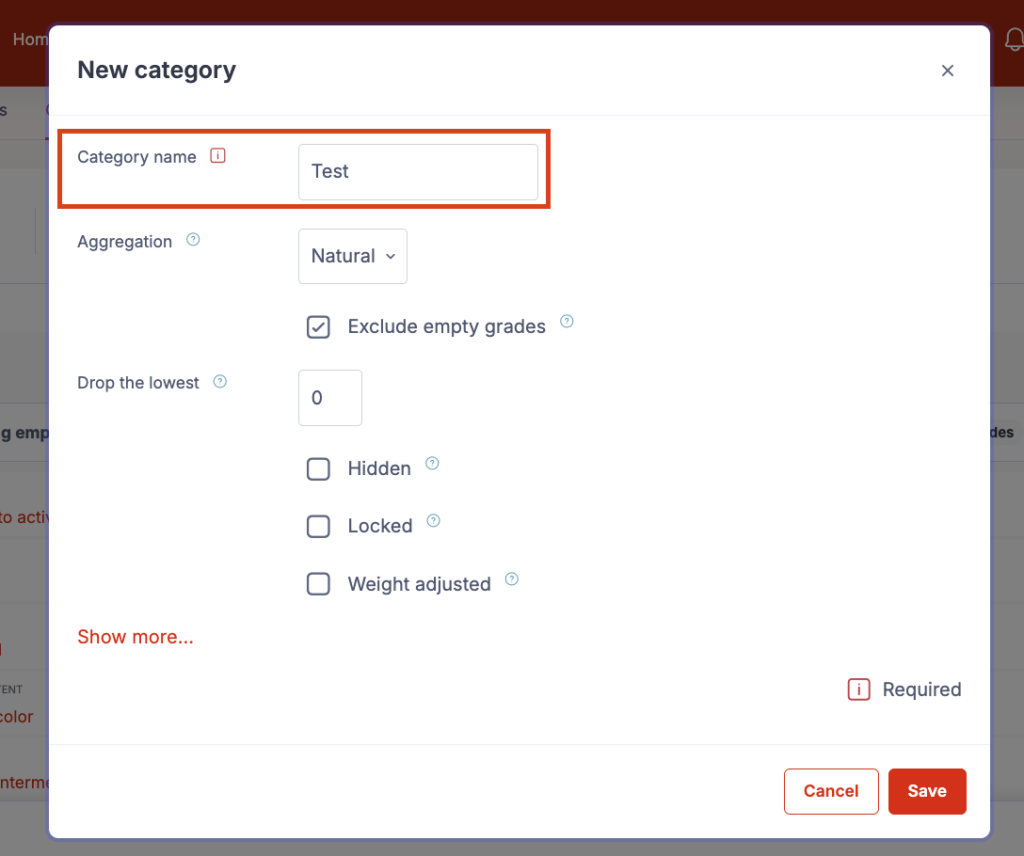Image resolution: width=1024 pixels, height=856 pixels.
Task: Save the new category
Action: click(x=927, y=791)
